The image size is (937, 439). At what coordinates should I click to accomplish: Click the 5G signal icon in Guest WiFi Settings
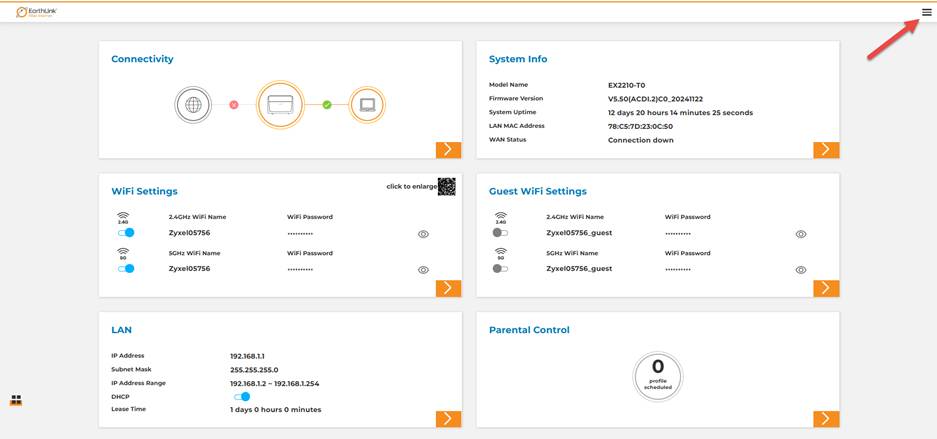pos(501,253)
